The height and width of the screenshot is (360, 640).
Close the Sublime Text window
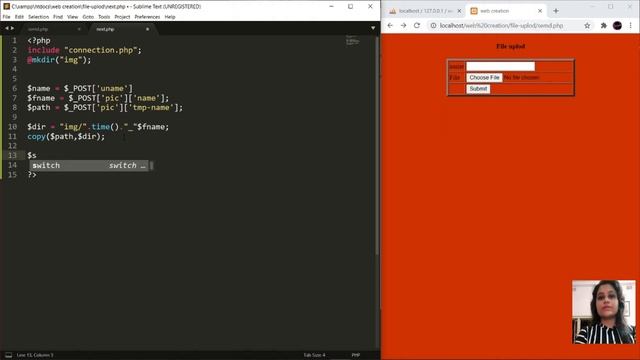[370, 7]
